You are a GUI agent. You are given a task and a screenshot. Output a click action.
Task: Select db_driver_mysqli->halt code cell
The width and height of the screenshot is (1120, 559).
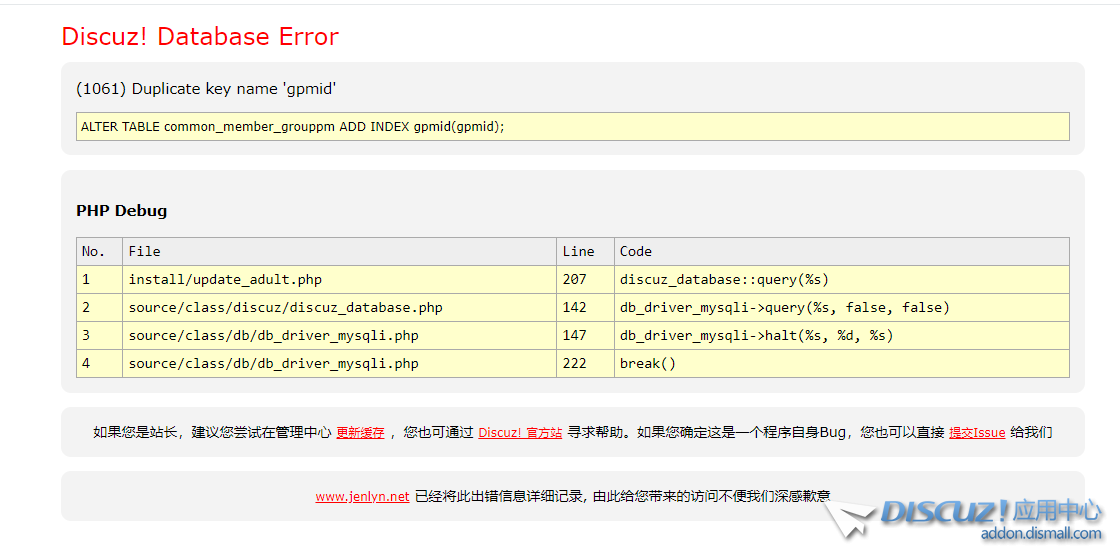click(x=842, y=336)
